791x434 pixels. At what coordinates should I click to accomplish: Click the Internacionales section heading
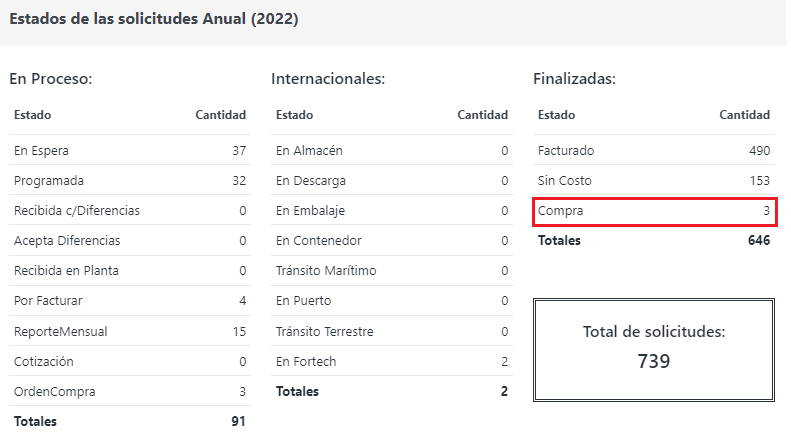[328, 78]
